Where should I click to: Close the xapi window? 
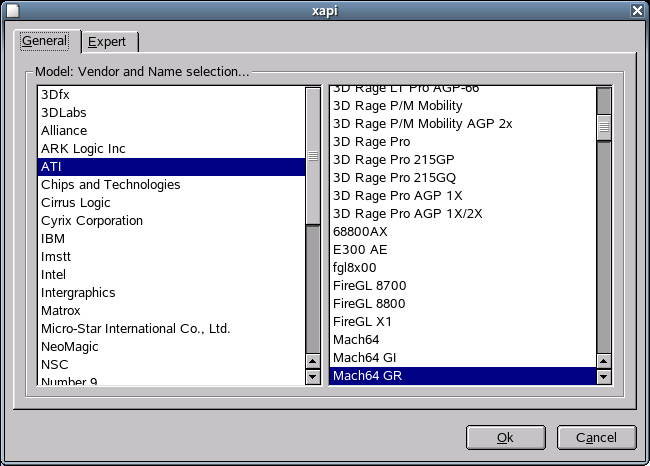coord(638,10)
